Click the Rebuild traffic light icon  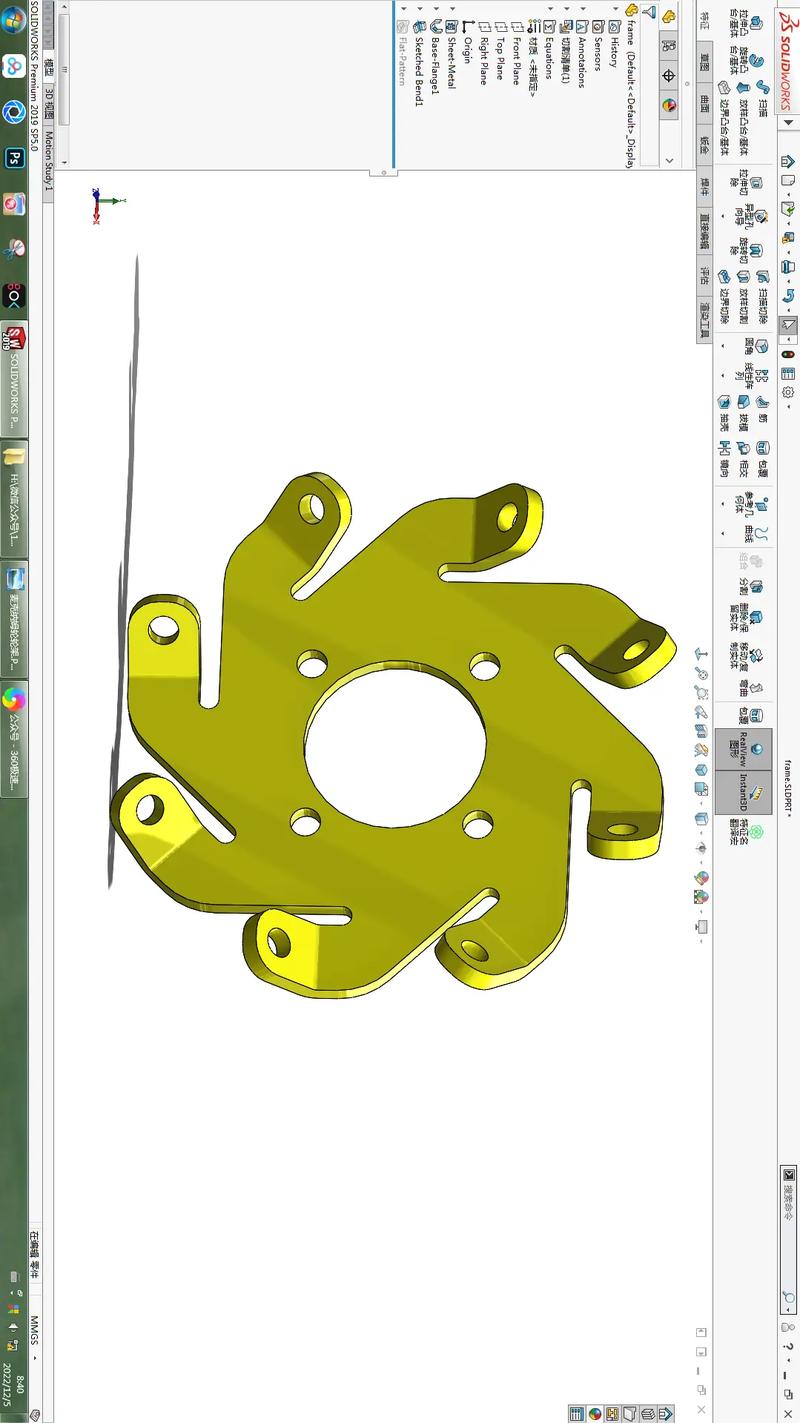[788, 355]
